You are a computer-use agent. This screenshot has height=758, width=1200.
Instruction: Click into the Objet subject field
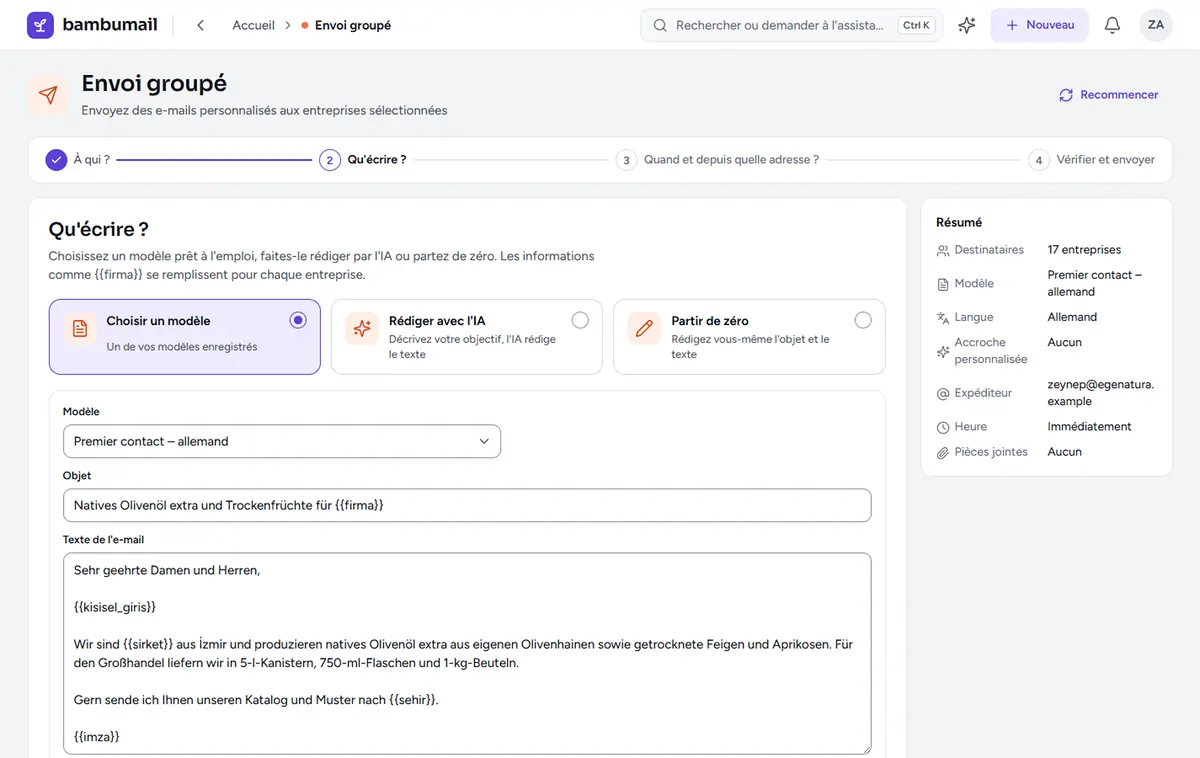click(467, 505)
